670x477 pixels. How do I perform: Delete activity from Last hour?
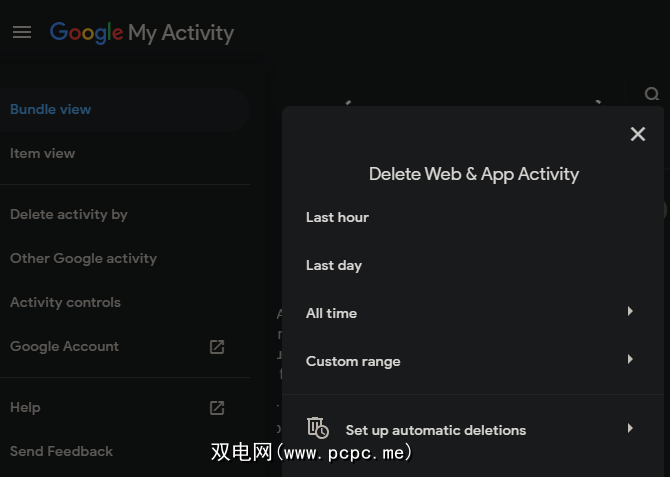point(337,218)
